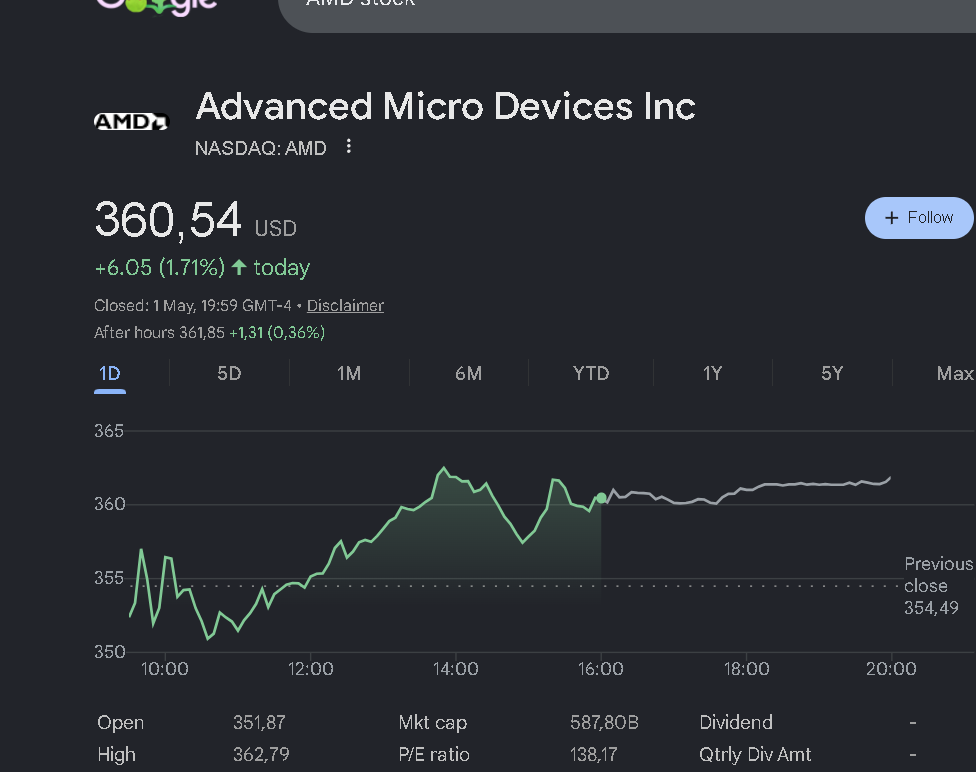Click the grey after-hours line on chart
The width and height of the screenshot is (976, 772).
(x=747, y=489)
